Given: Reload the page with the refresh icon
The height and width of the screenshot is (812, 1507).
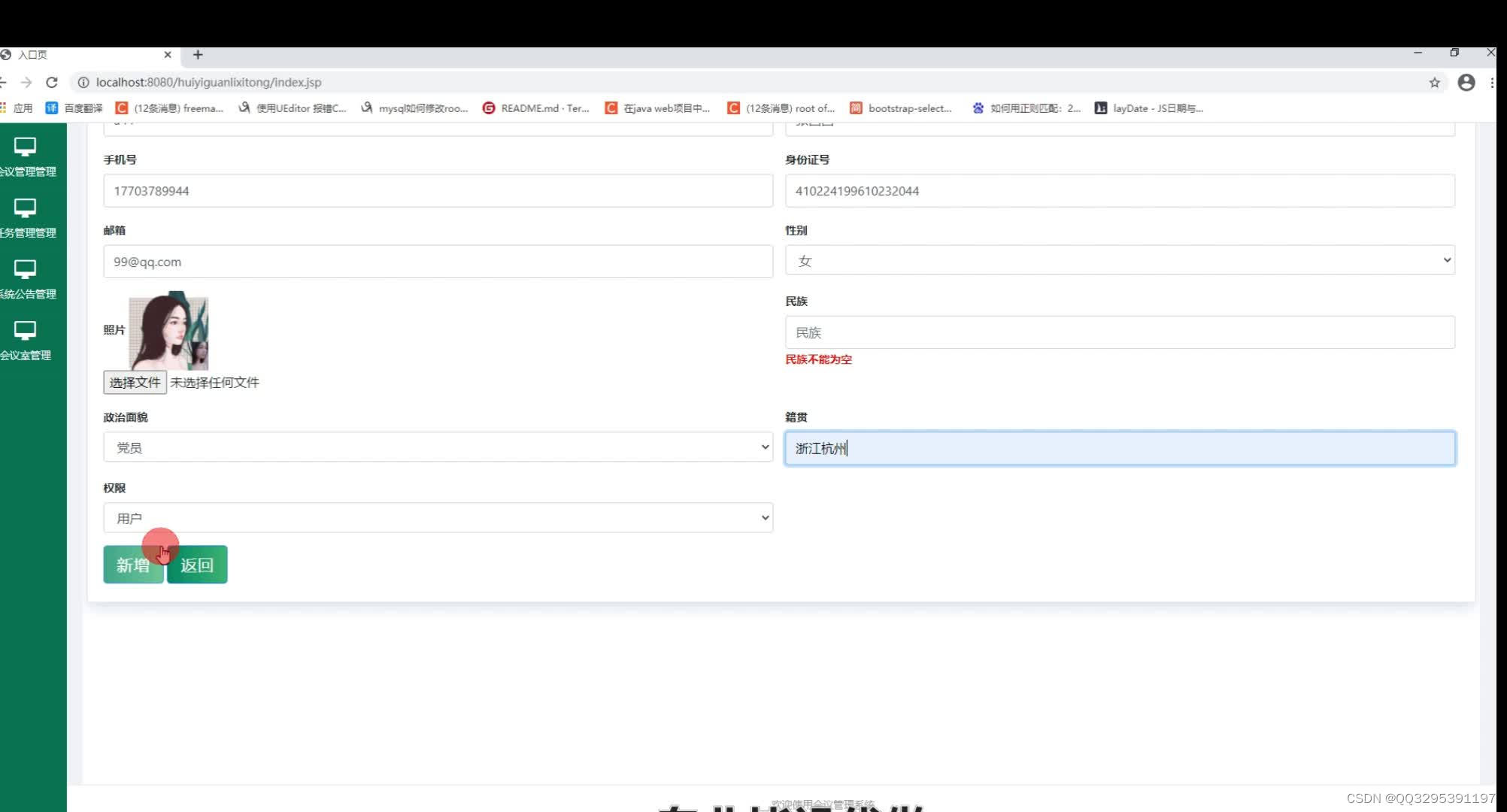Looking at the screenshot, I should point(52,83).
